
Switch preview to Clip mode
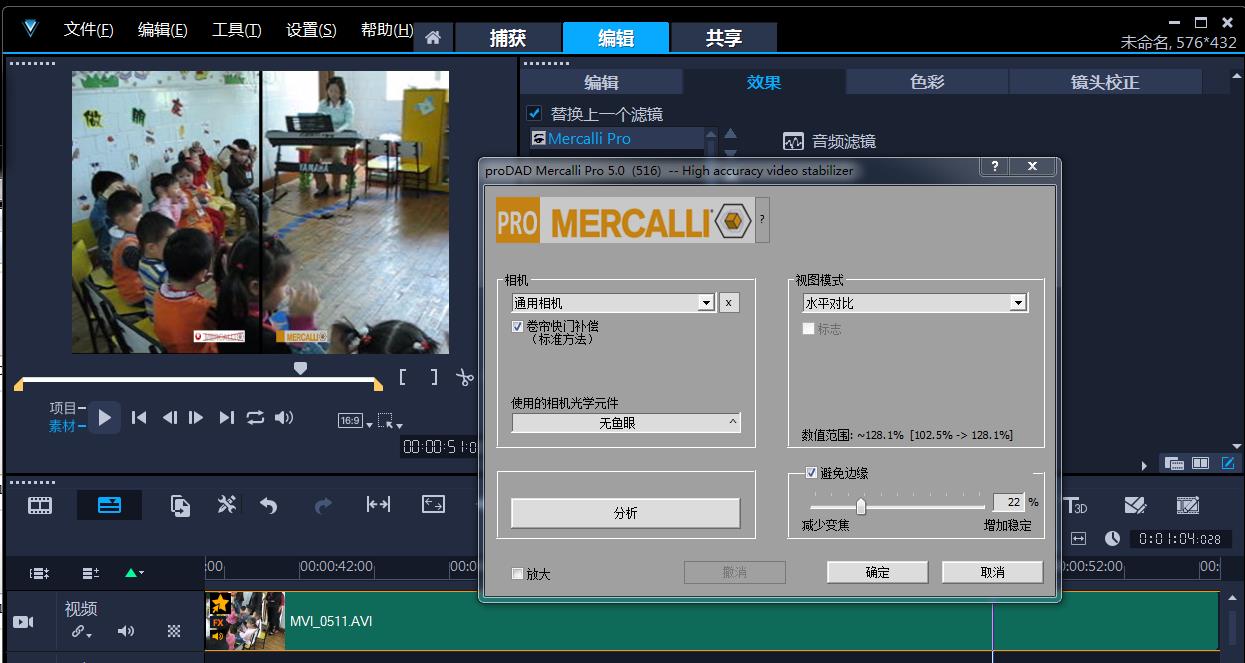point(63,426)
